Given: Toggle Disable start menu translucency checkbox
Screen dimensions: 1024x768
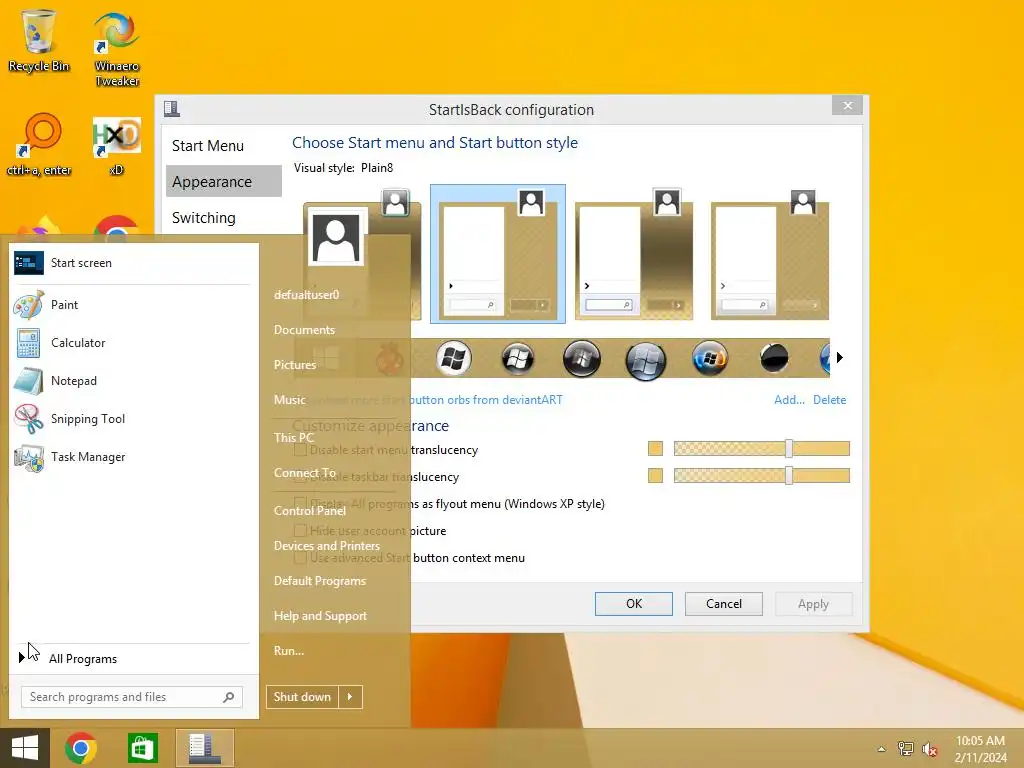Looking at the screenshot, I should pos(300,450).
